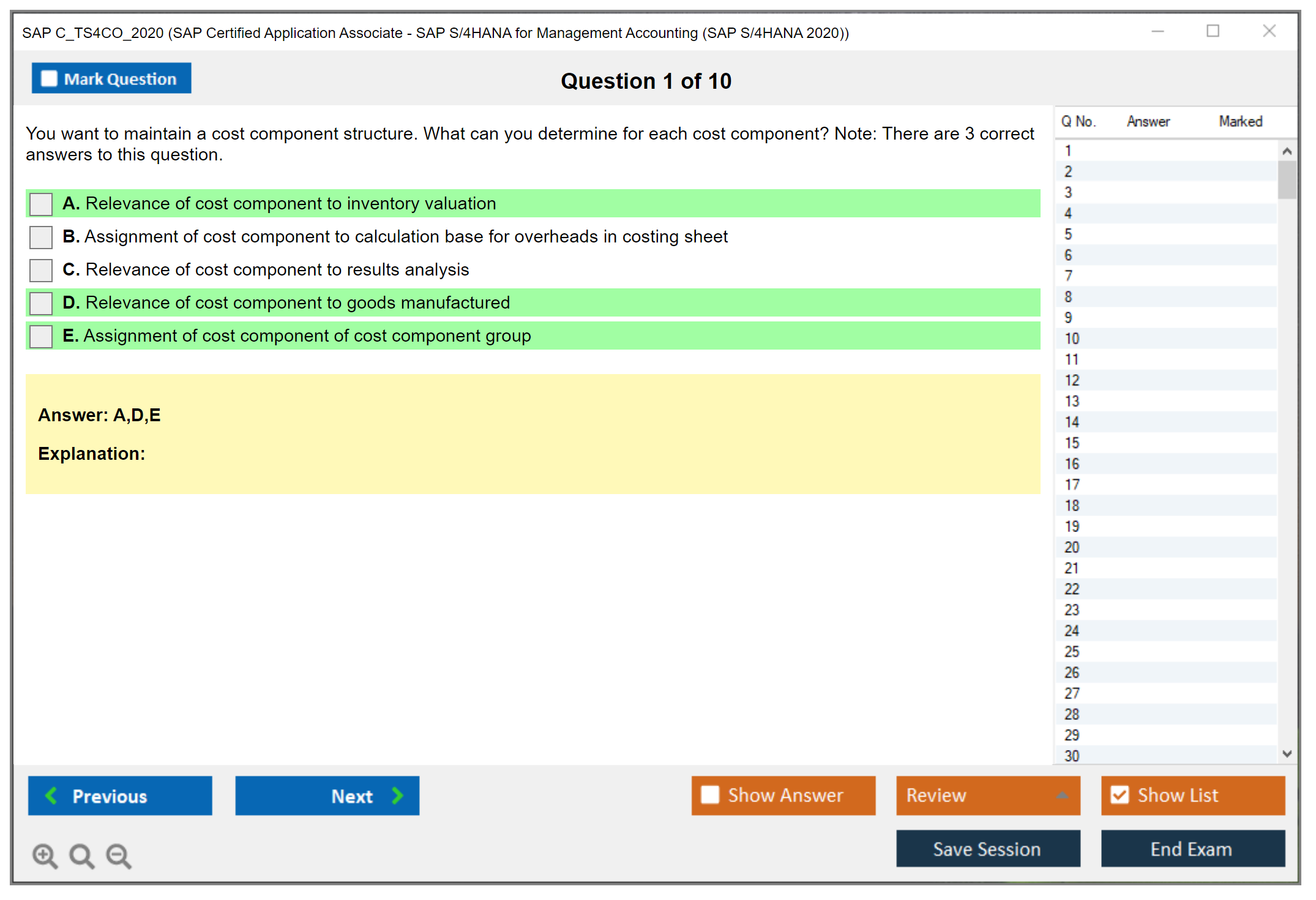Click the green left arrow on Previous
This screenshot has width=1316, height=900.
51,795
